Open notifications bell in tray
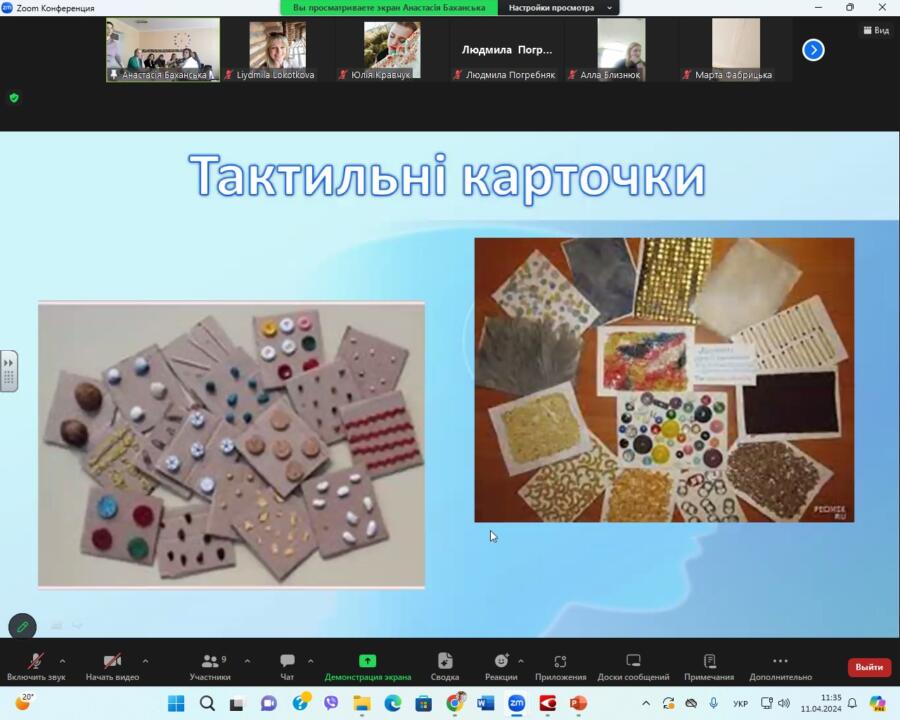Screen dimensions: 900x720 pyautogui.click(x=852, y=703)
